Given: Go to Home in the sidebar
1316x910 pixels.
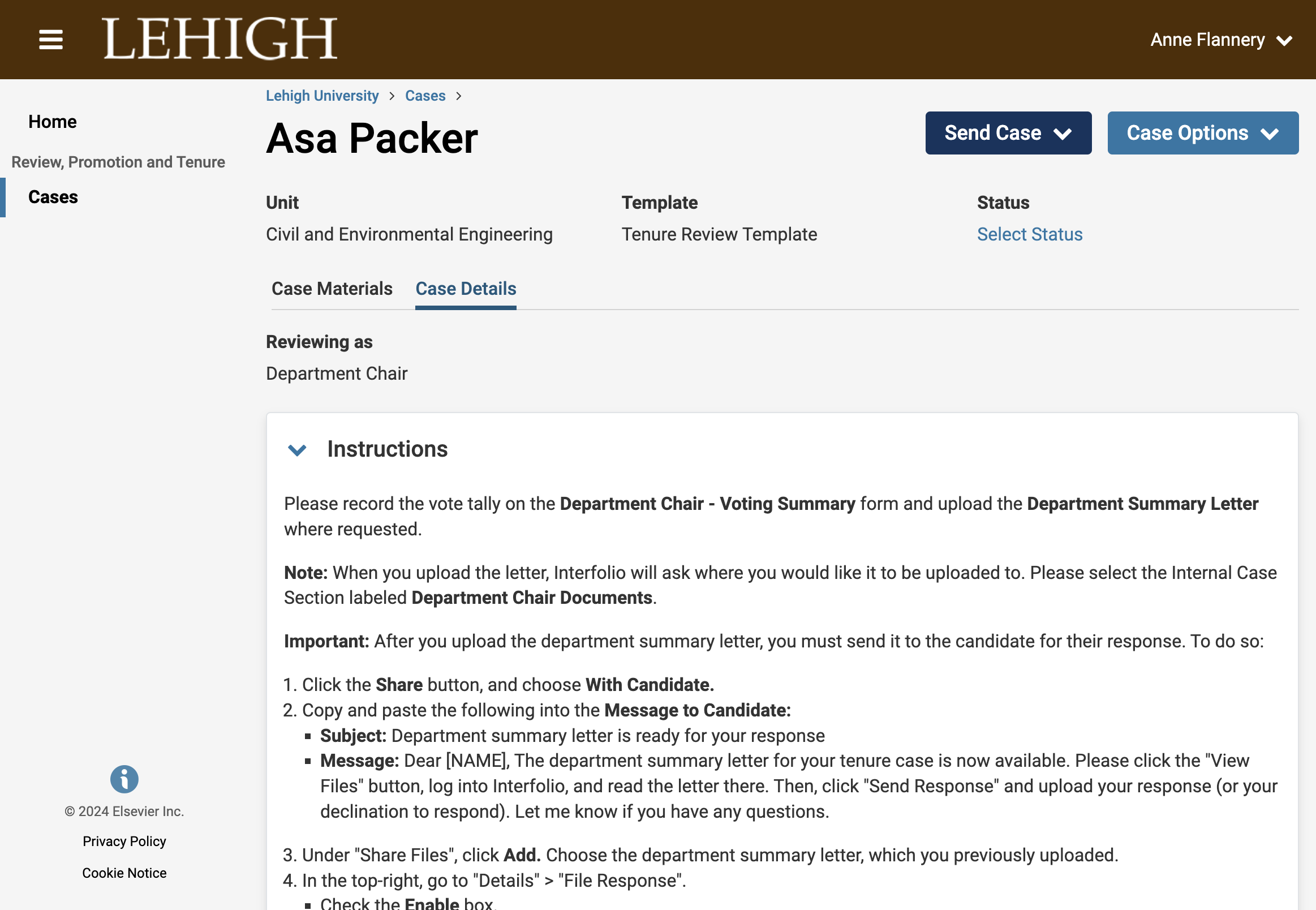Looking at the screenshot, I should (53, 122).
